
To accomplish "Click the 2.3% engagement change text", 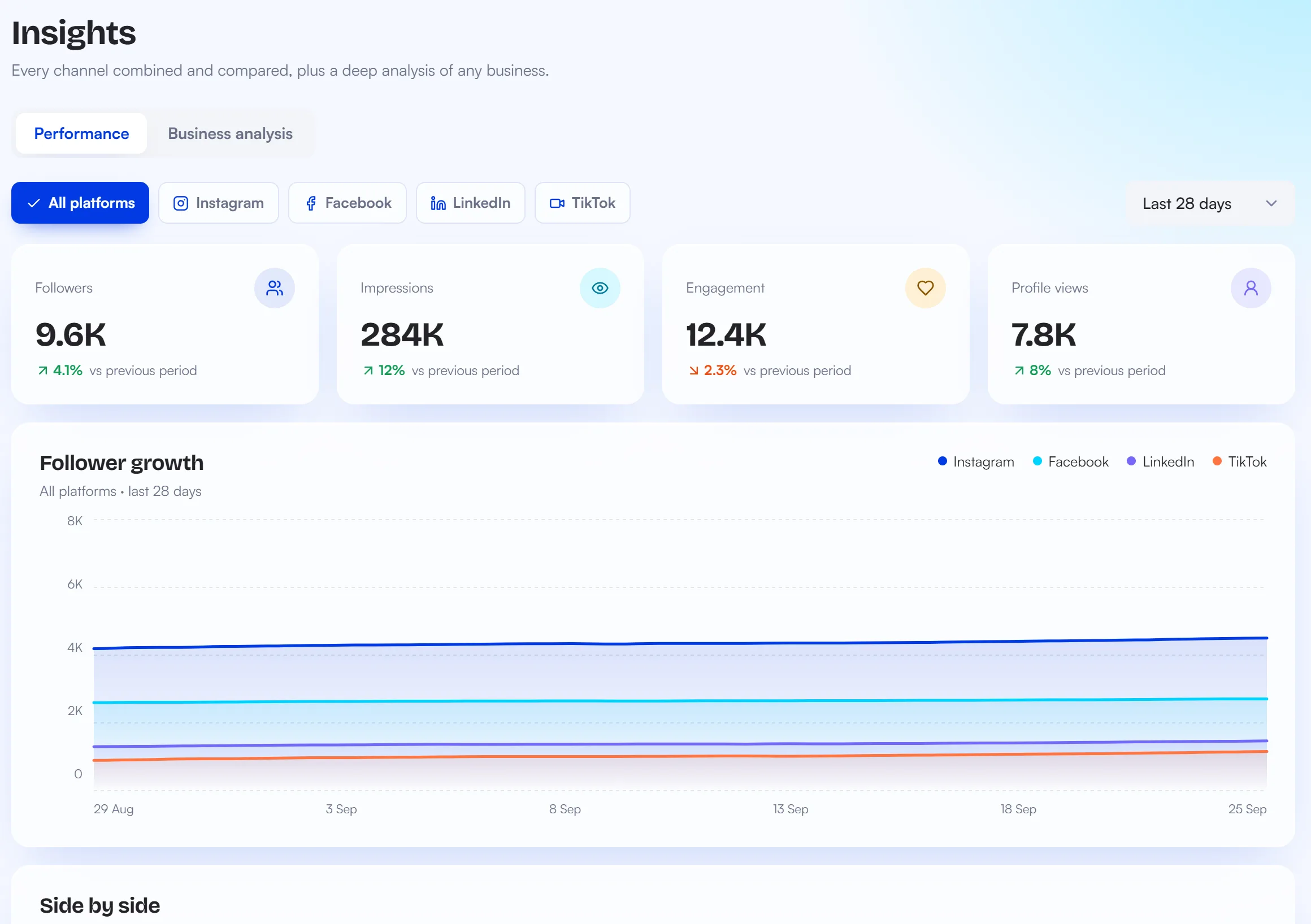I will point(720,371).
